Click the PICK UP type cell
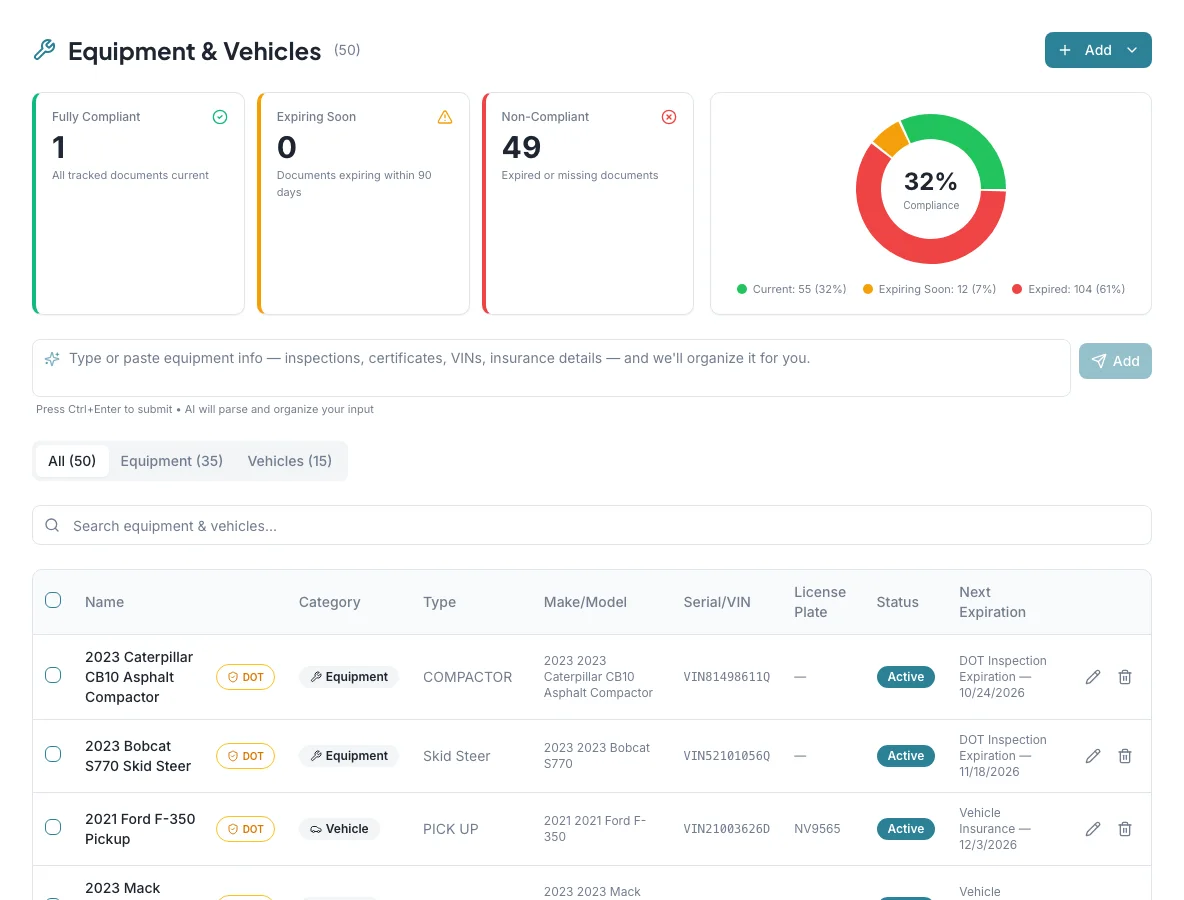Image resolution: width=1184 pixels, height=900 pixels. [451, 829]
